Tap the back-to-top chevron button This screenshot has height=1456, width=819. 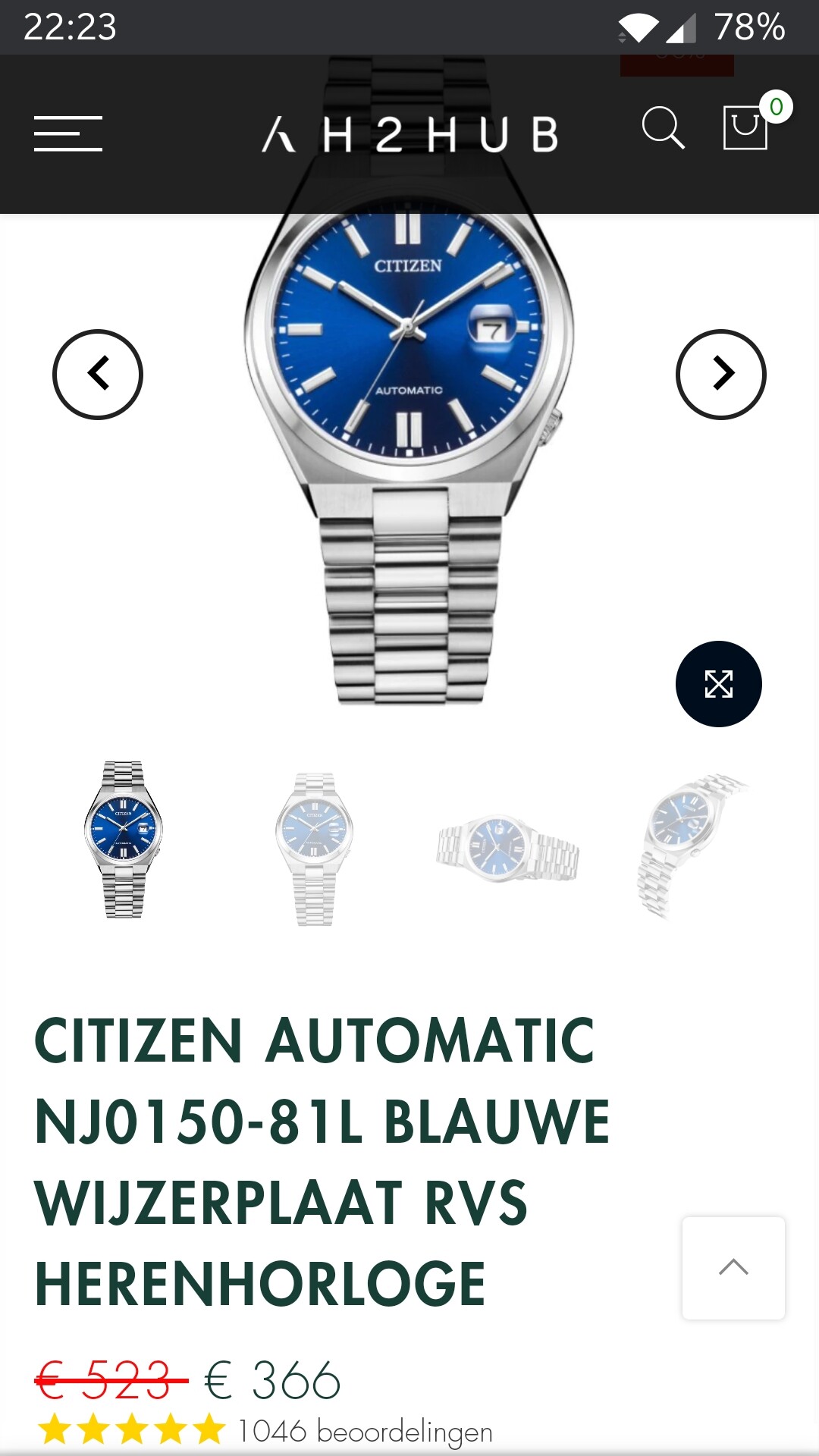733,1268
